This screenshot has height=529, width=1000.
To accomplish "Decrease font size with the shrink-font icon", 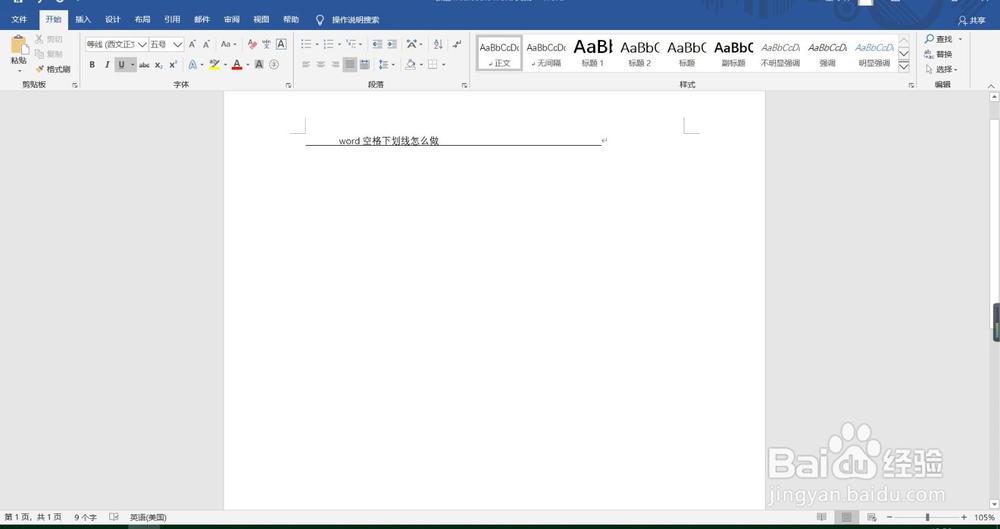I will tap(206, 45).
